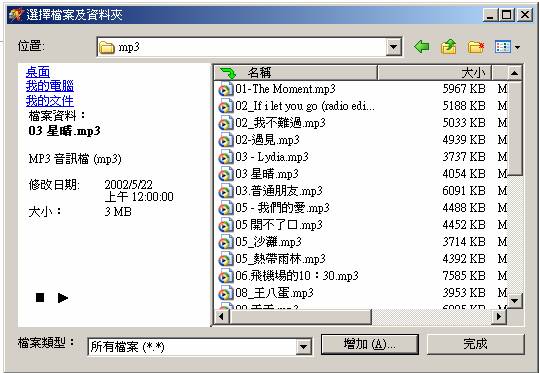Image resolution: width=539 pixels, height=373 pixels.
Task: Select file 02_If i let you go
Action: pos(305,106)
